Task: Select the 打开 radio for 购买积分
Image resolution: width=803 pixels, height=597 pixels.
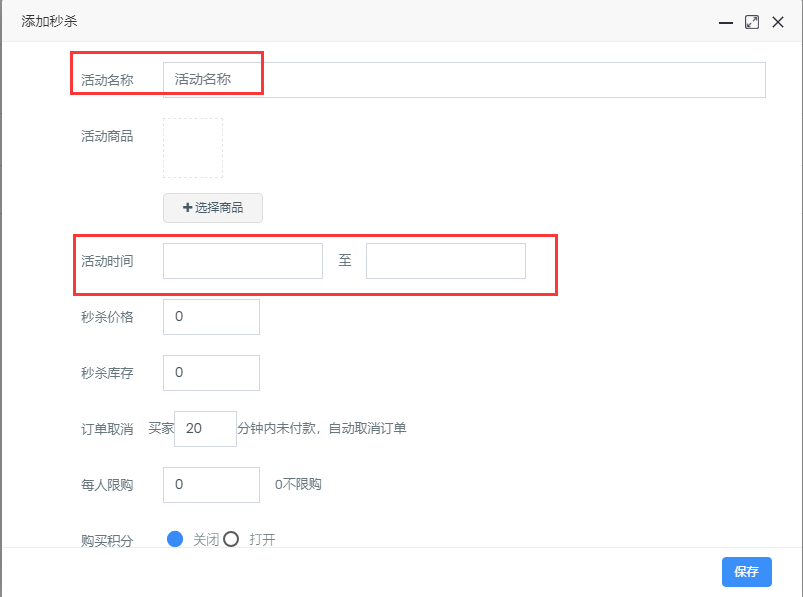Action: click(231, 539)
